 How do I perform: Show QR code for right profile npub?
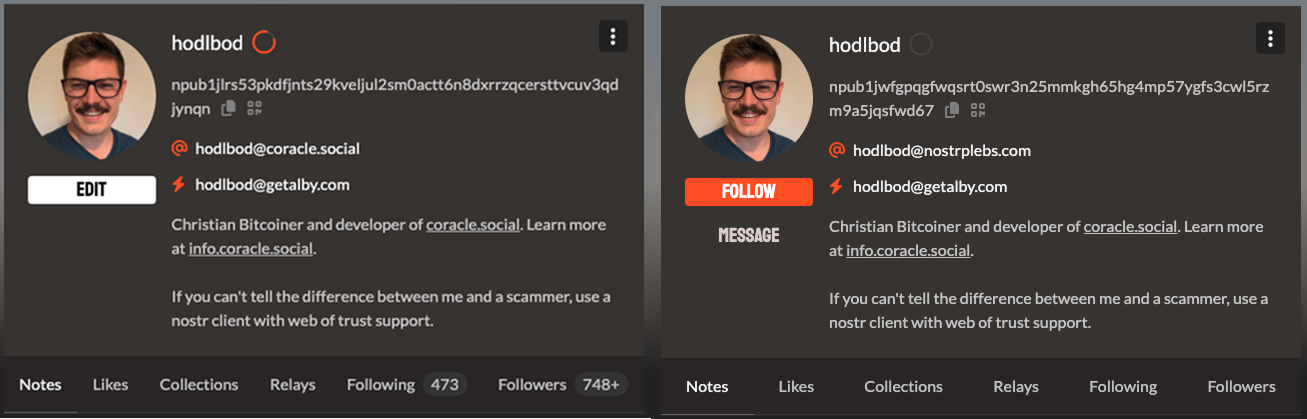[x=978, y=110]
